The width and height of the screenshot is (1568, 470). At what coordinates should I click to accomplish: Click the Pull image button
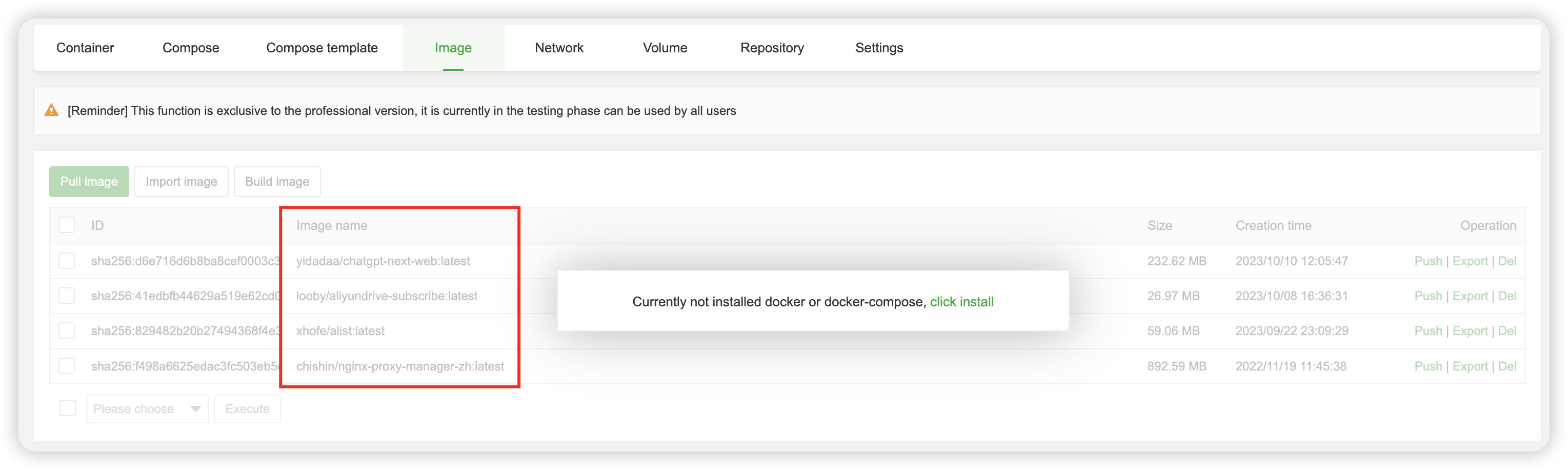89,182
